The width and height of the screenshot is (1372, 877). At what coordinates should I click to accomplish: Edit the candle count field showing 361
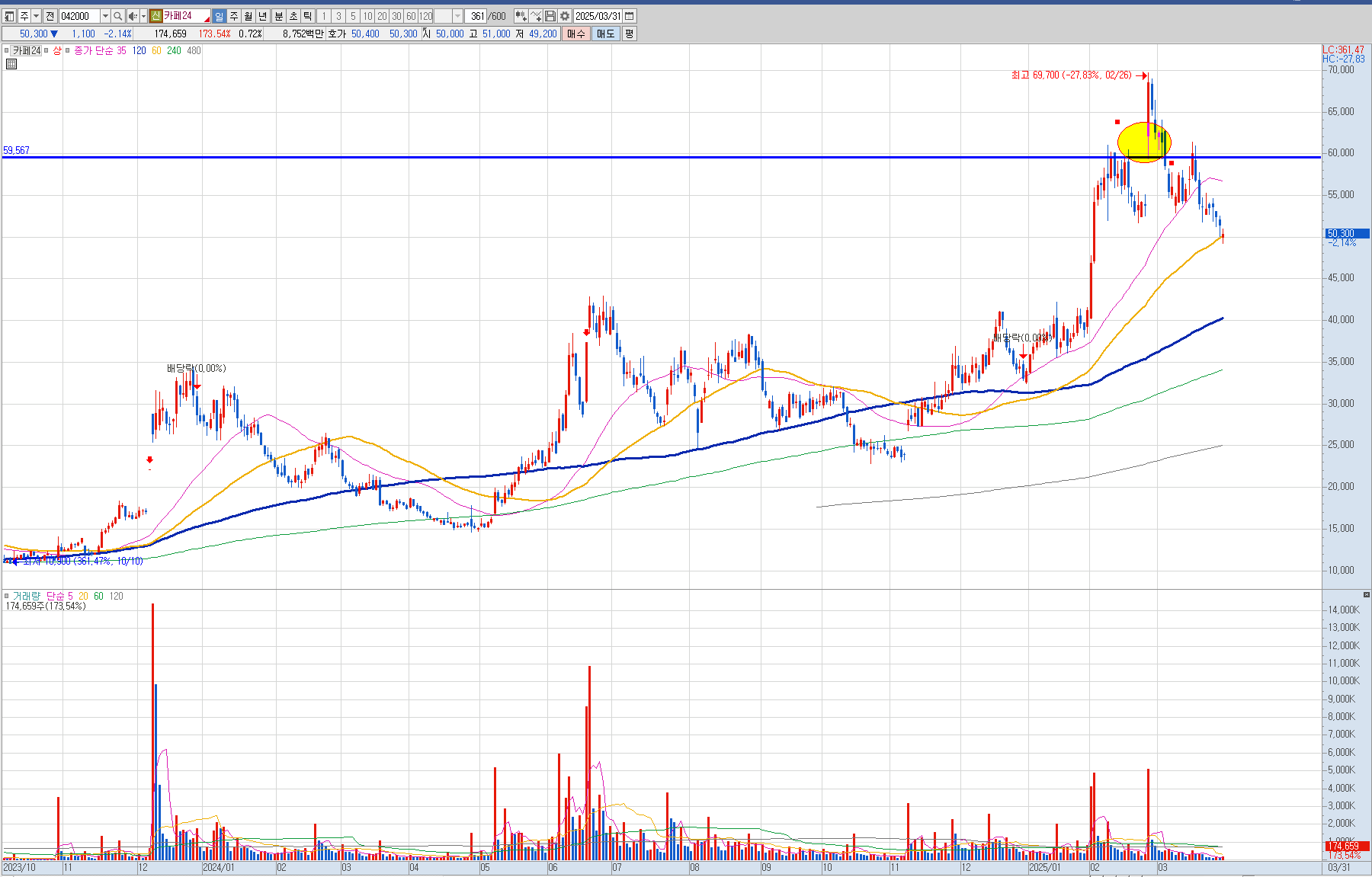[476, 16]
